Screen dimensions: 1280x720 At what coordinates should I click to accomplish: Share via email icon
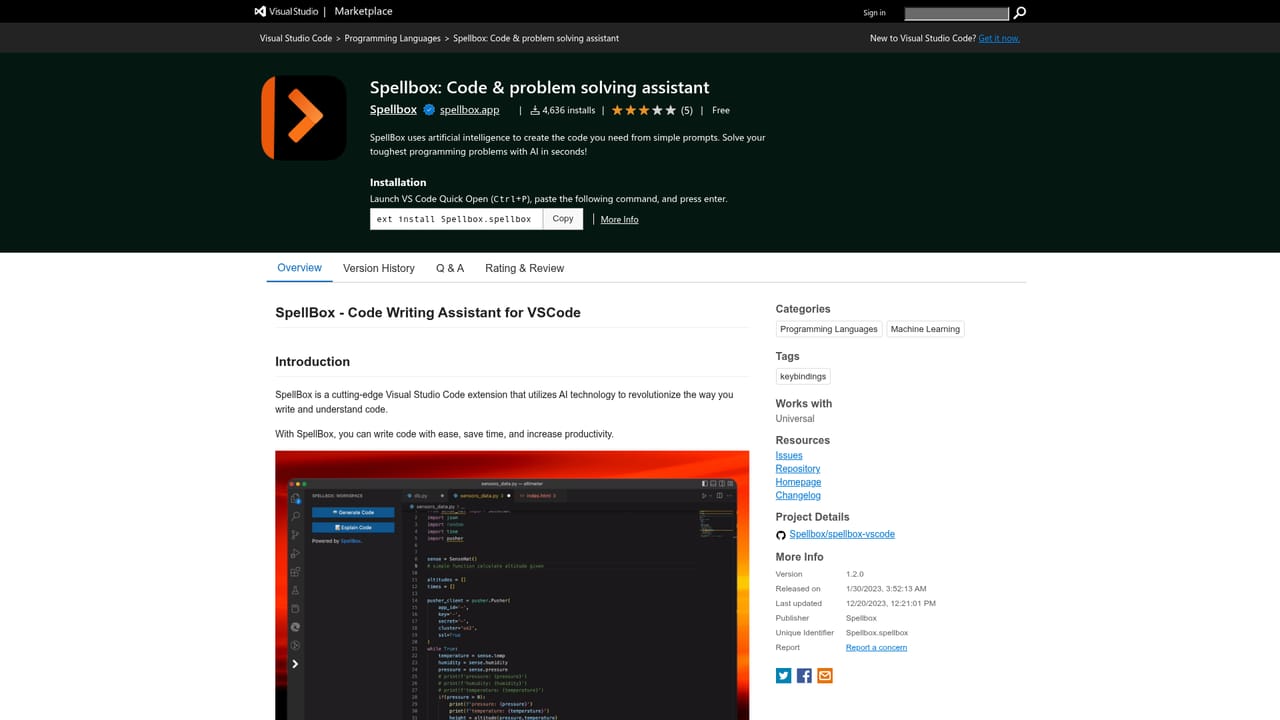click(x=825, y=676)
